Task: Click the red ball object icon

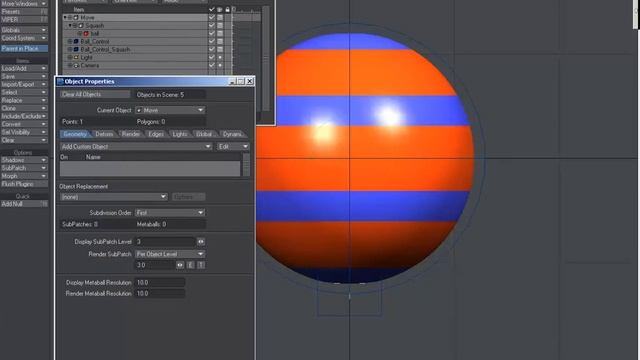Action: 86,33
